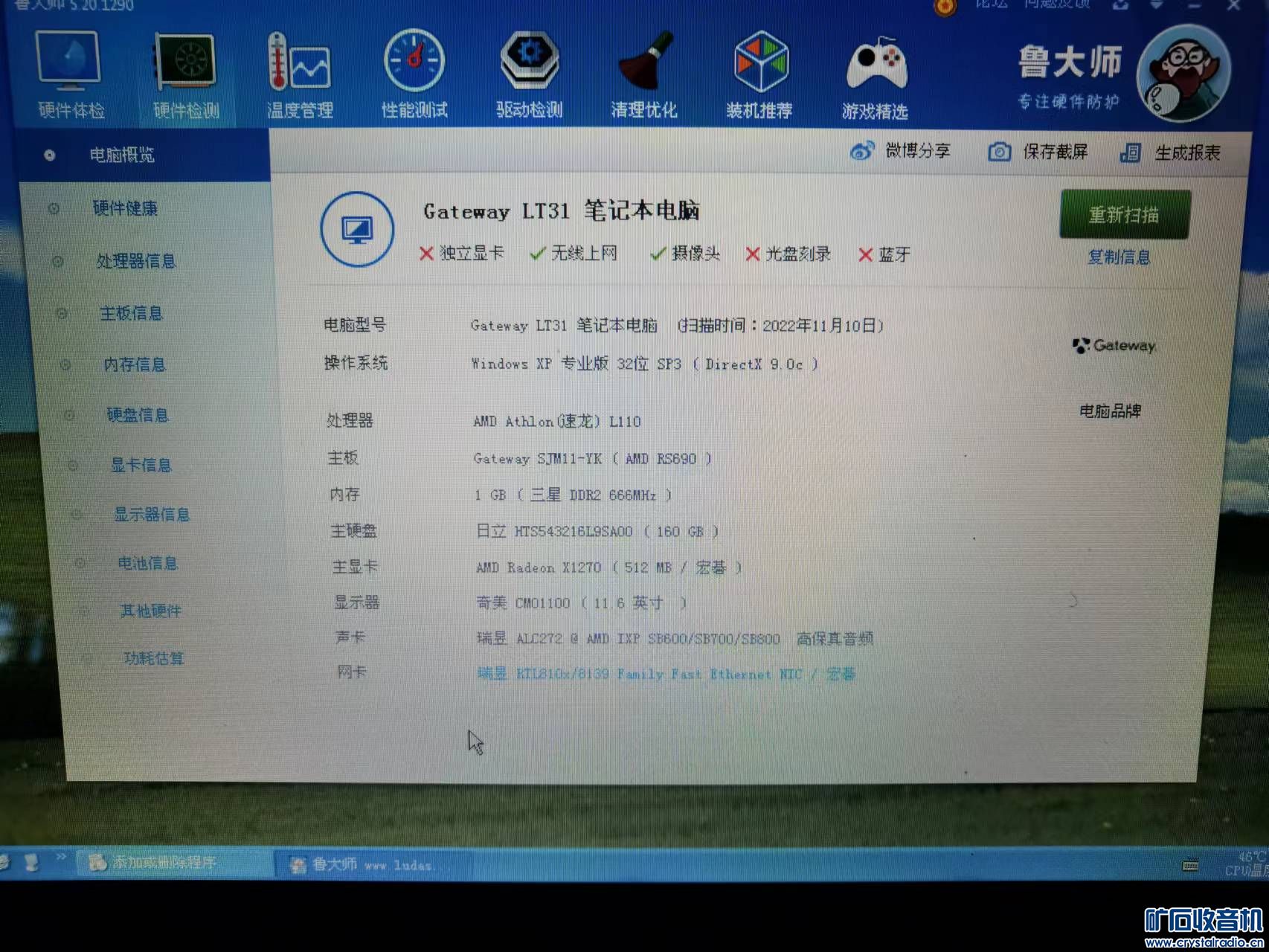
Task: Click the 蓝牙 status indicator
Action: tap(884, 255)
